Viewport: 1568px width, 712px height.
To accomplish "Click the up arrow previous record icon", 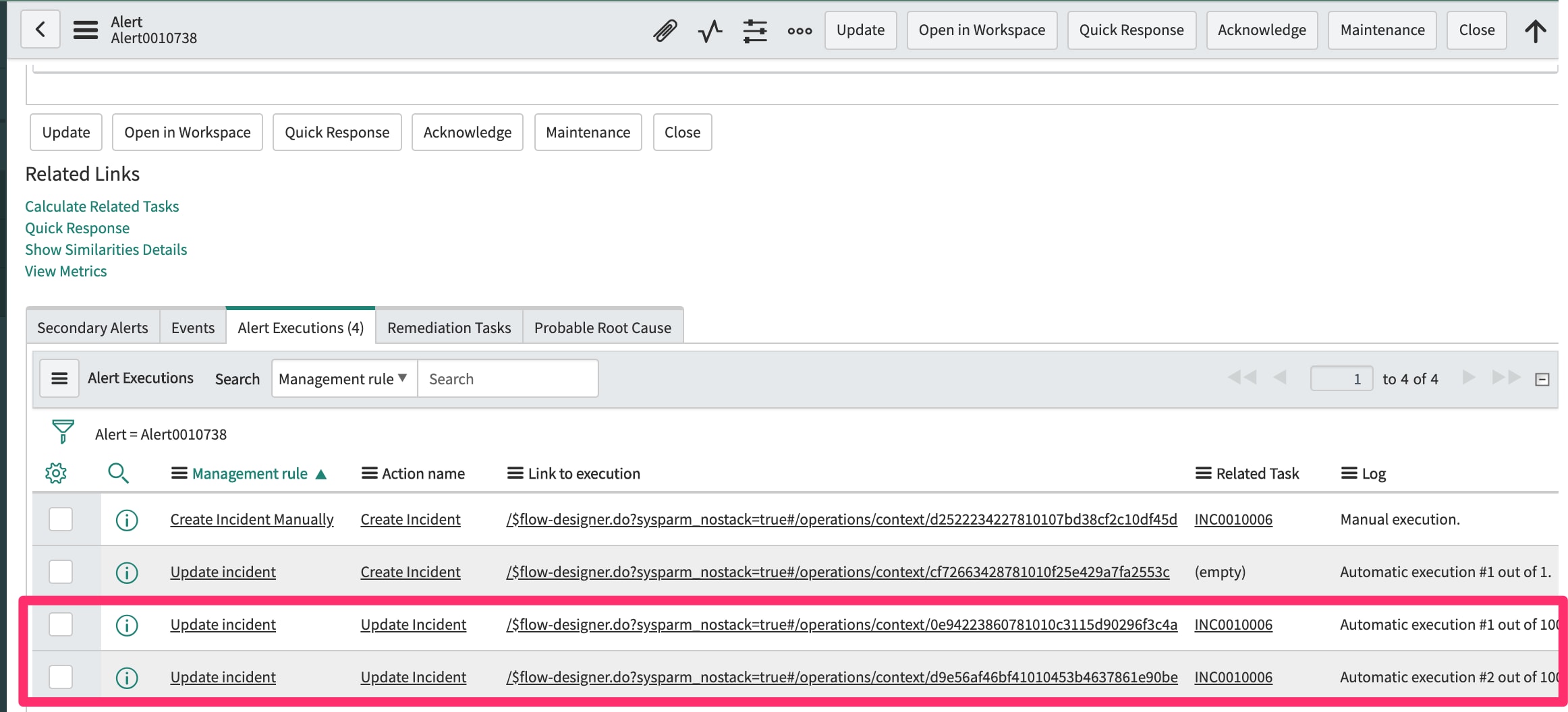I will pyautogui.click(x=1536, y=30).
